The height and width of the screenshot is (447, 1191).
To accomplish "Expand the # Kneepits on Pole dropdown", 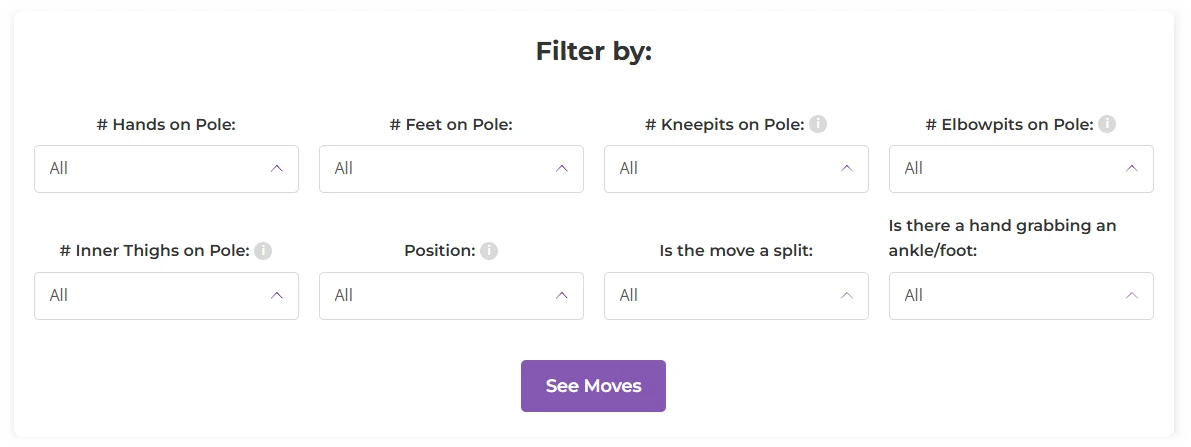I will click(x=736, y=169).
